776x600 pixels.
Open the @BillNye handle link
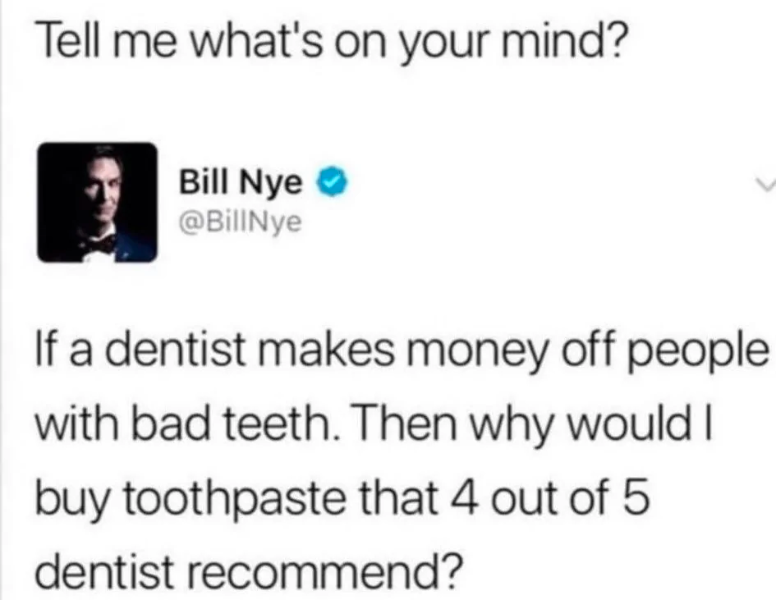pyautogui.click(x=240, y=223)
